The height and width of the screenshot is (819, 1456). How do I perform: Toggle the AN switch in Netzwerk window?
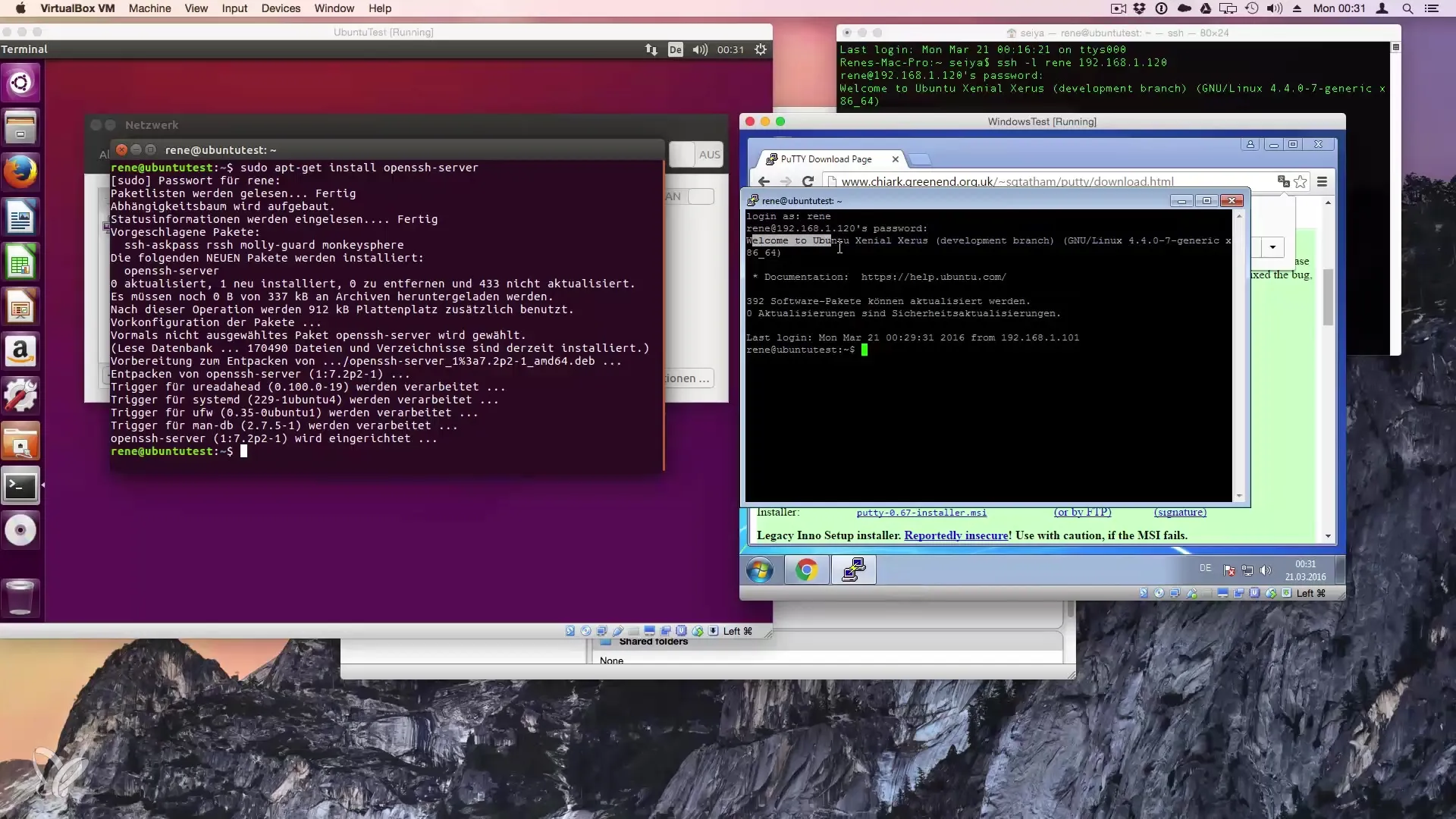690,196
